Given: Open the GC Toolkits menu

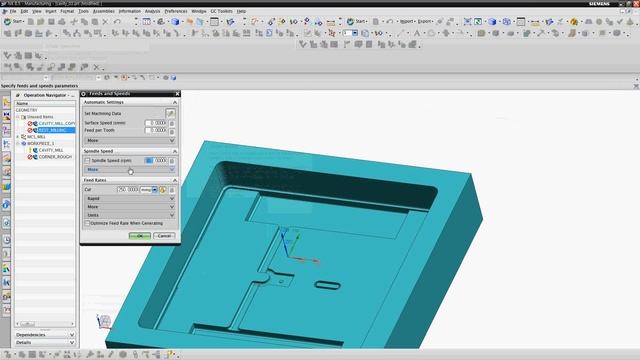Looking at the screenshot, I should 221,11.
